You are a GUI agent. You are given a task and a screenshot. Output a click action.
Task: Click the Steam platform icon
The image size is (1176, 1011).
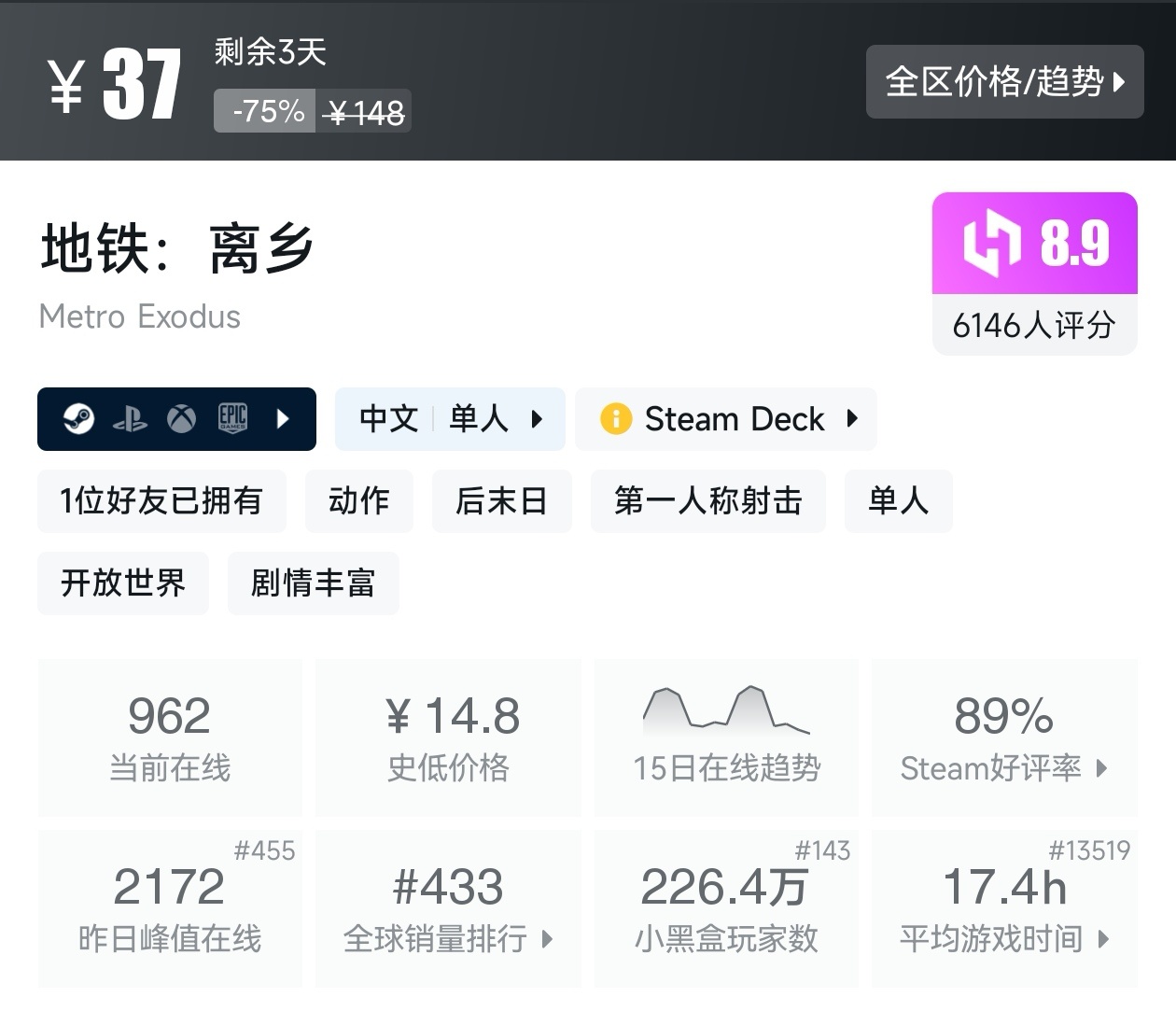point(78,419)
